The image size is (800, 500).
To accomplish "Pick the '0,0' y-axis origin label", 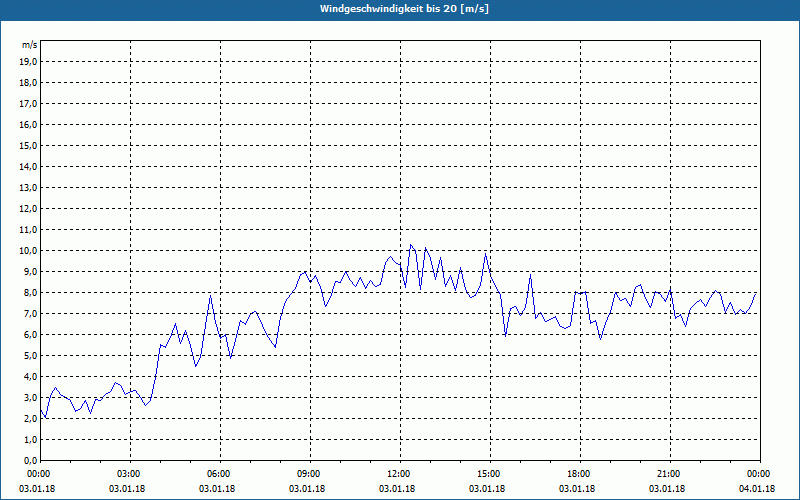I will [x=30, y=460].
